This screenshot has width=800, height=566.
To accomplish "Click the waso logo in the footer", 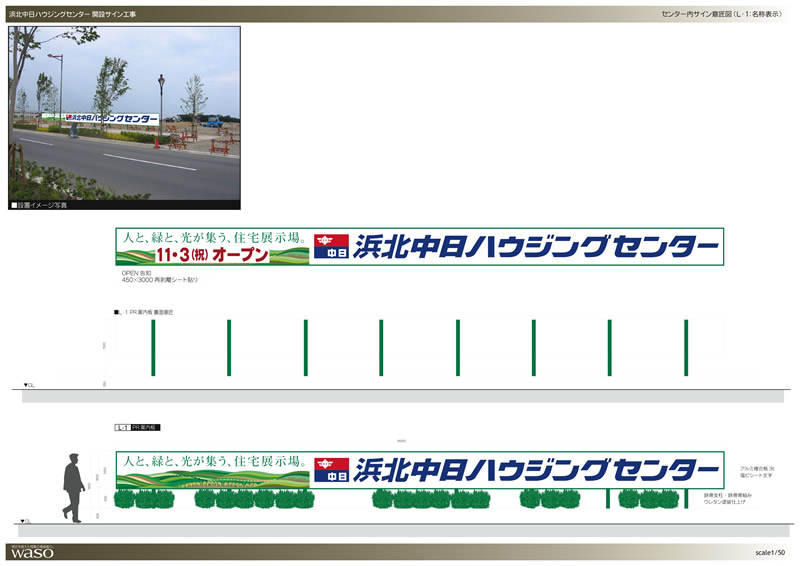I will [x=32, y=553].
